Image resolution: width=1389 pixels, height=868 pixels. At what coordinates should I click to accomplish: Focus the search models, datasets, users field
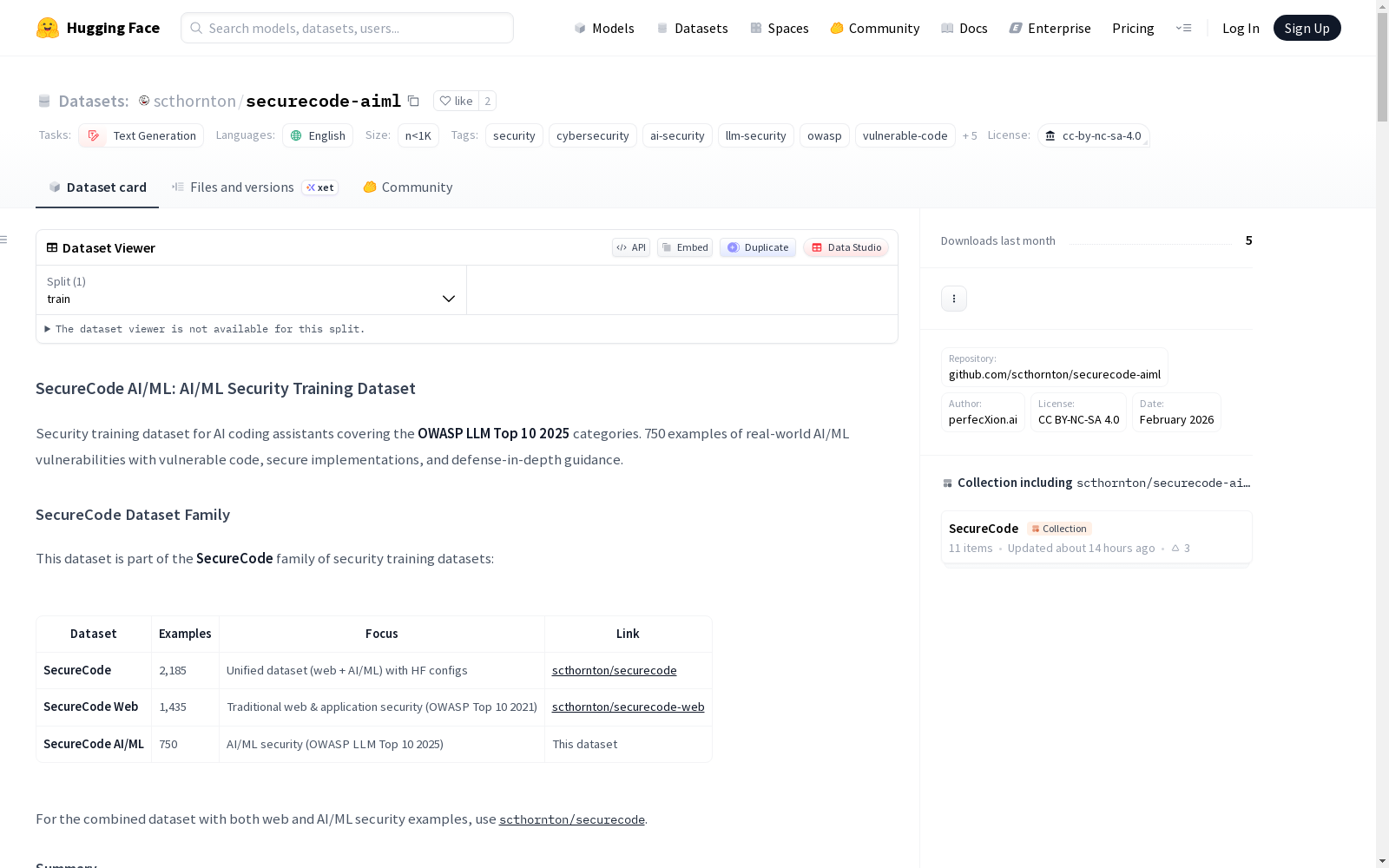coord(347,28)
